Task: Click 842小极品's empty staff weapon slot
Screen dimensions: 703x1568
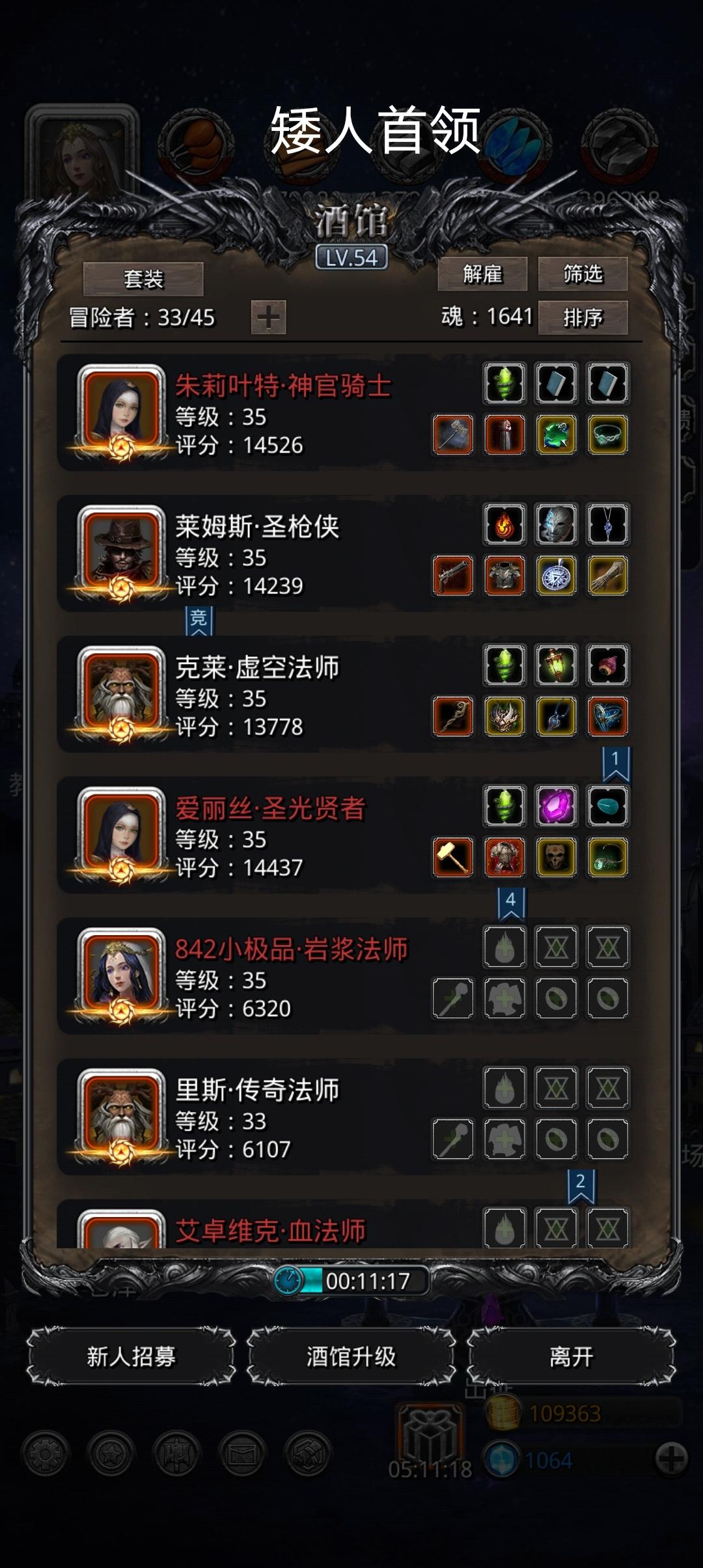Action: coord(453,998)
